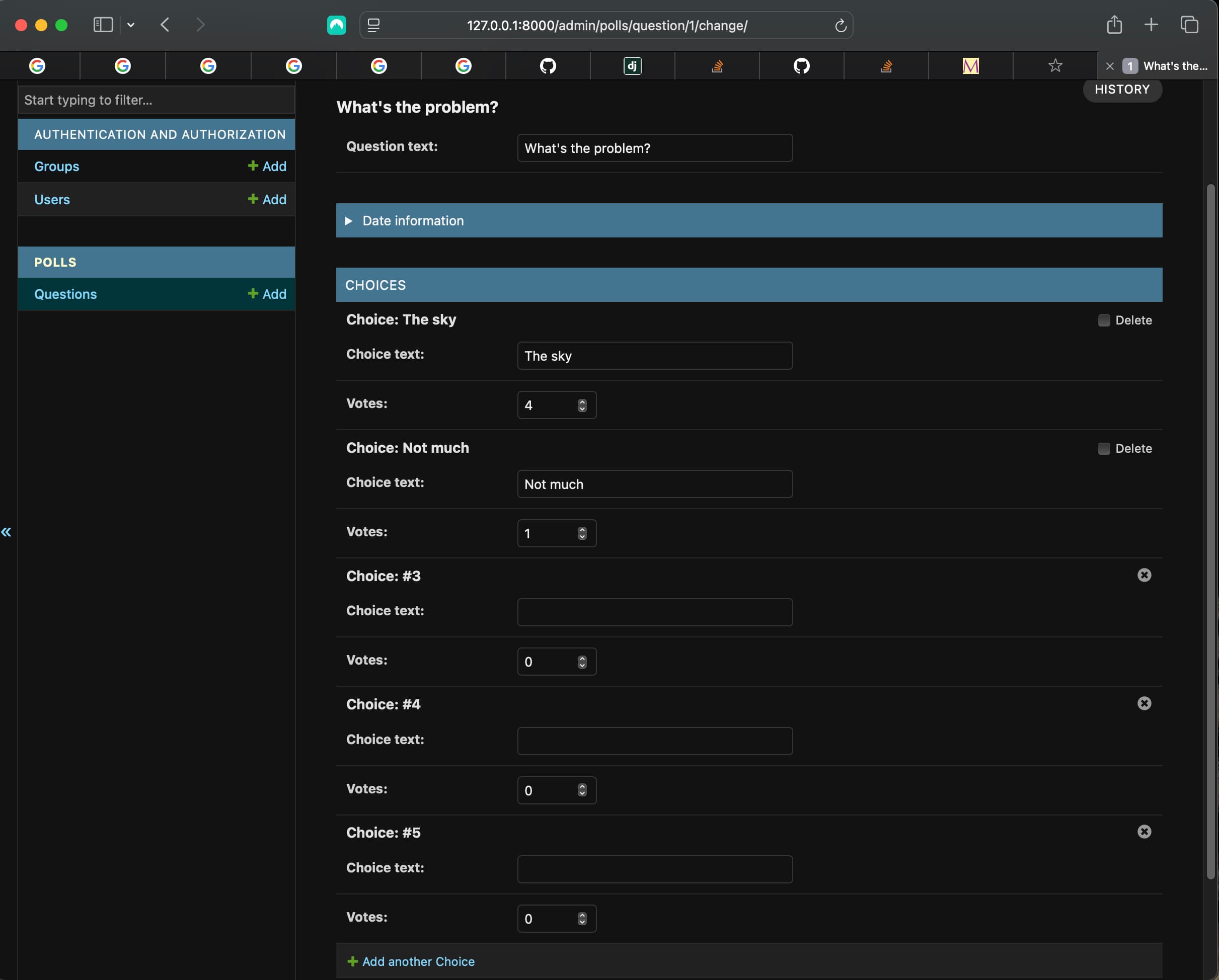Open the Users link

[52, 200]
